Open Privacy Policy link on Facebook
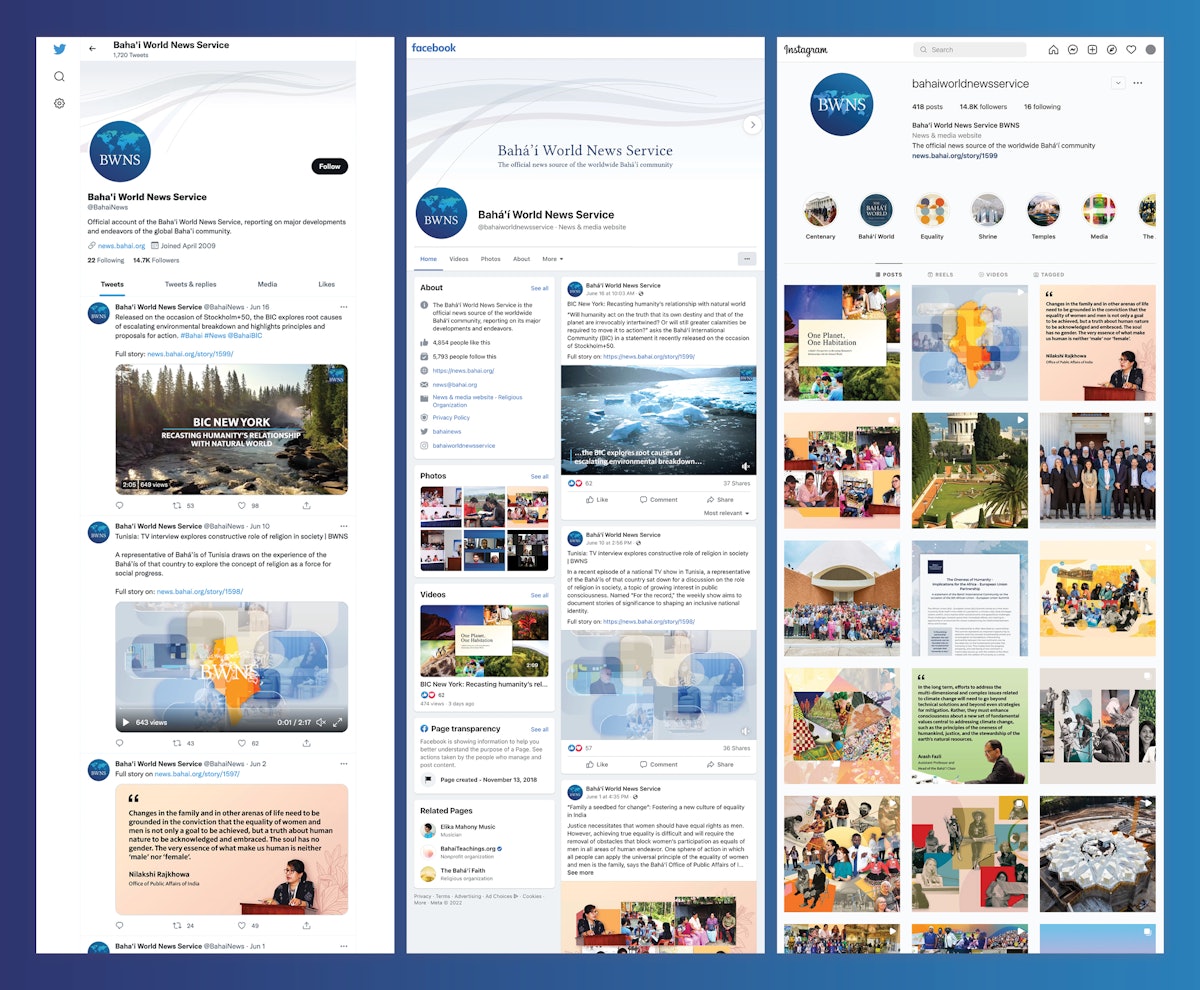This screenshot has height=990, width=1200. [x=451, y=417]
